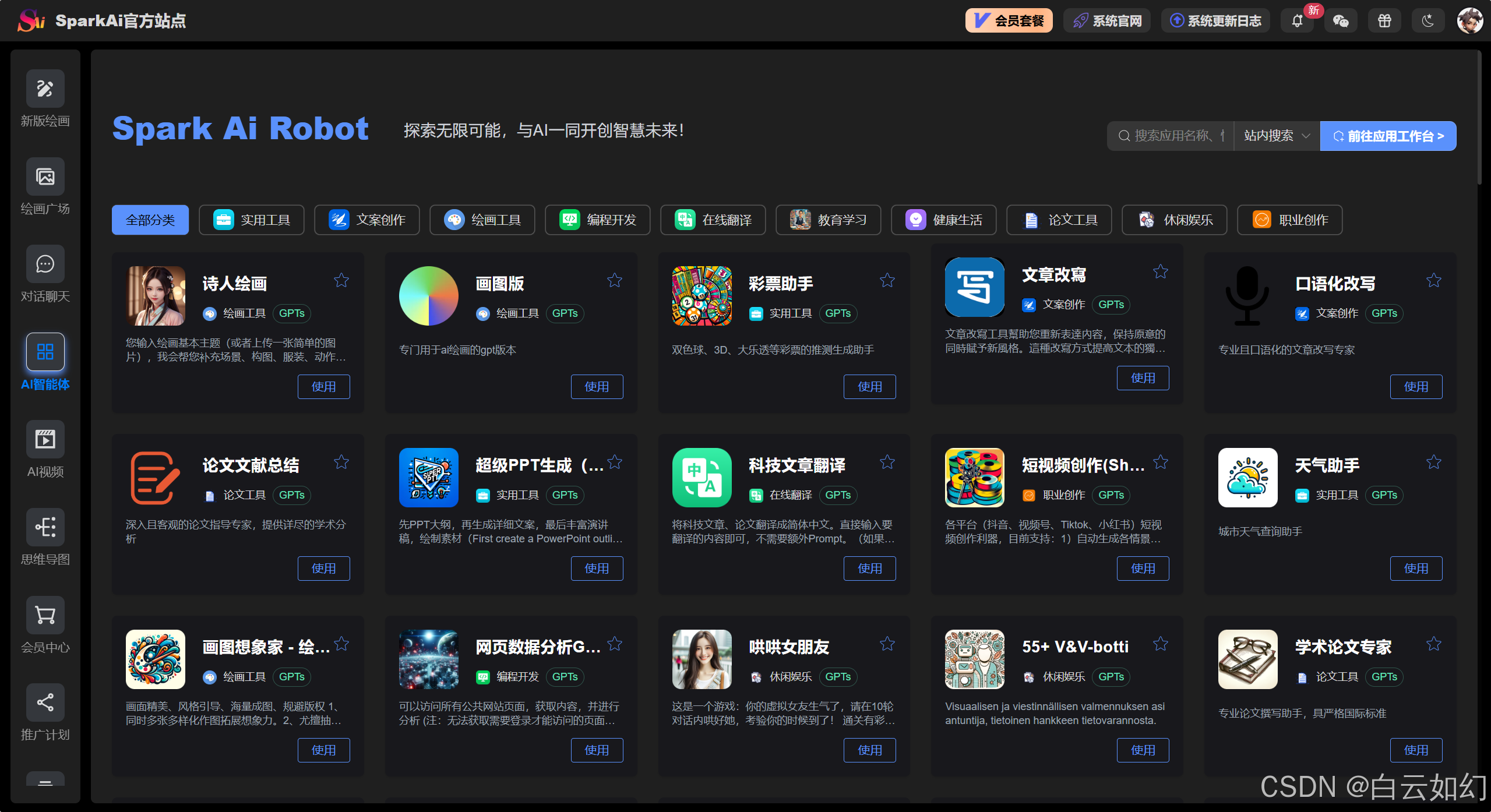The height and width of the screenshot is (812, 1491).
Task: Open the 绘画广场 gallery icon
Action: coord(45,176)
